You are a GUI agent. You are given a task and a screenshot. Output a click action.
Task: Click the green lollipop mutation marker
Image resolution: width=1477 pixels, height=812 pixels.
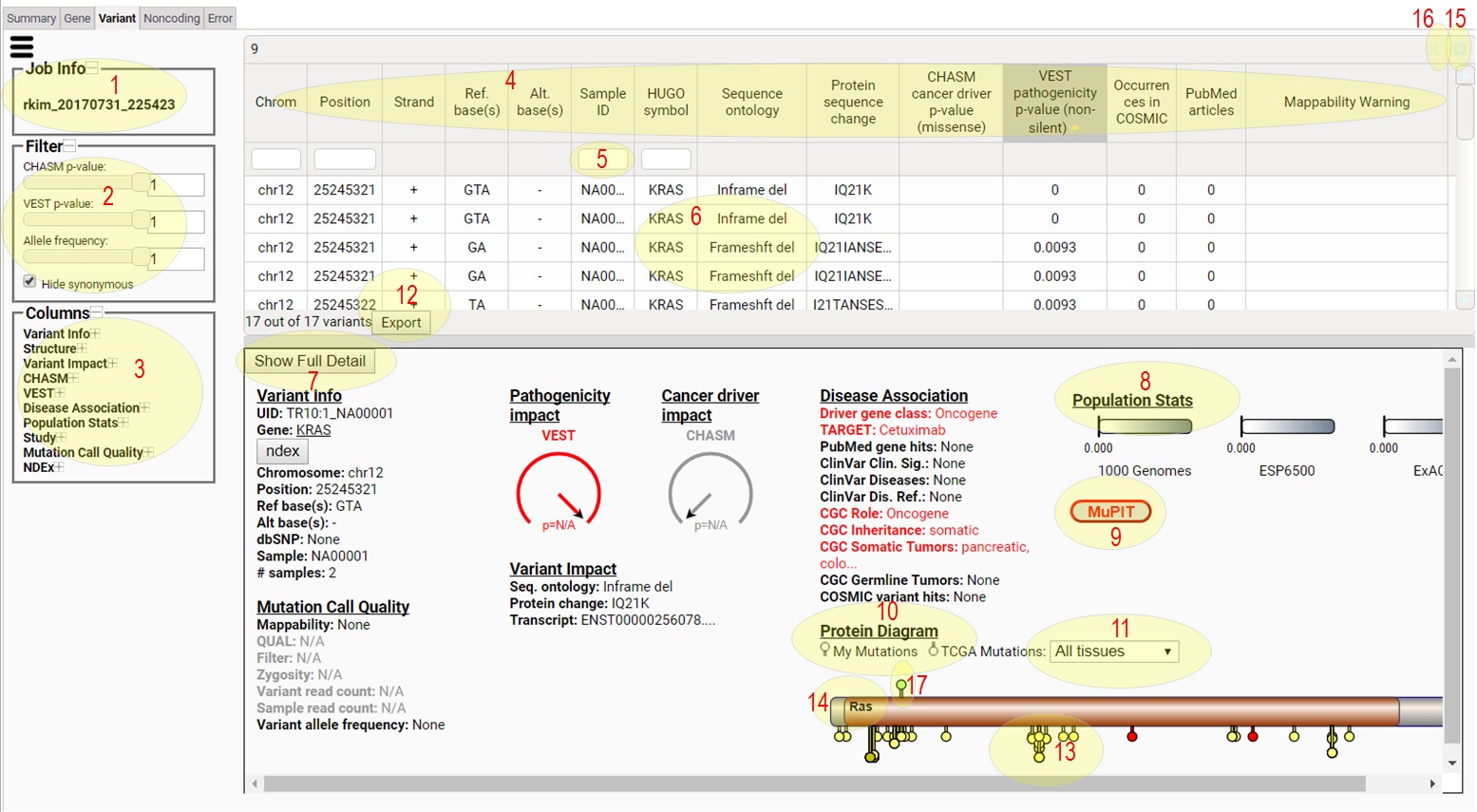tap(900, 689)
